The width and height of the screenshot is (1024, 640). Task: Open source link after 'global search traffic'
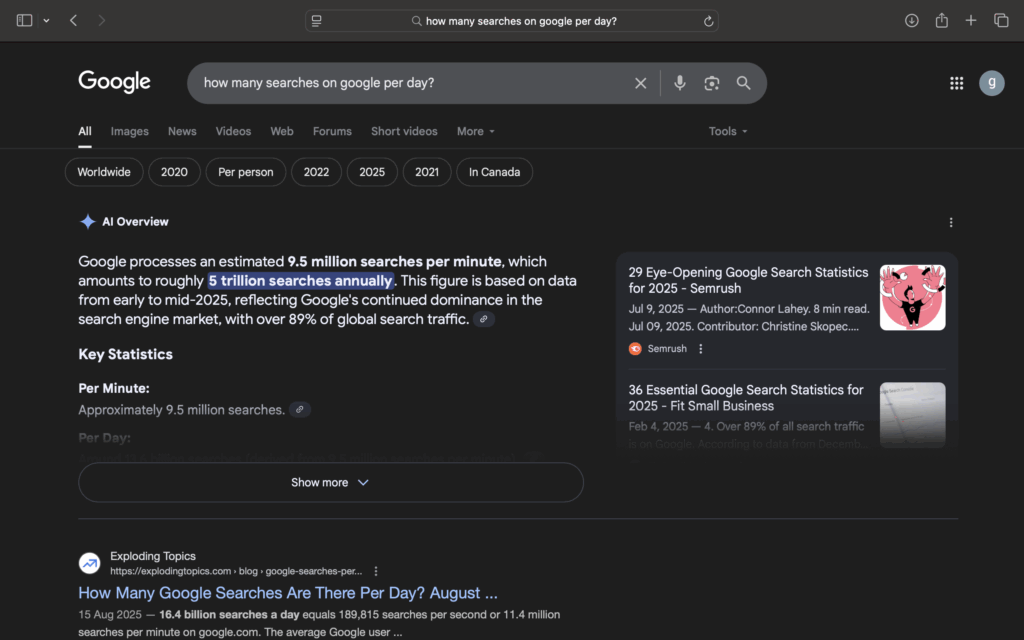(x=483, y=319)
